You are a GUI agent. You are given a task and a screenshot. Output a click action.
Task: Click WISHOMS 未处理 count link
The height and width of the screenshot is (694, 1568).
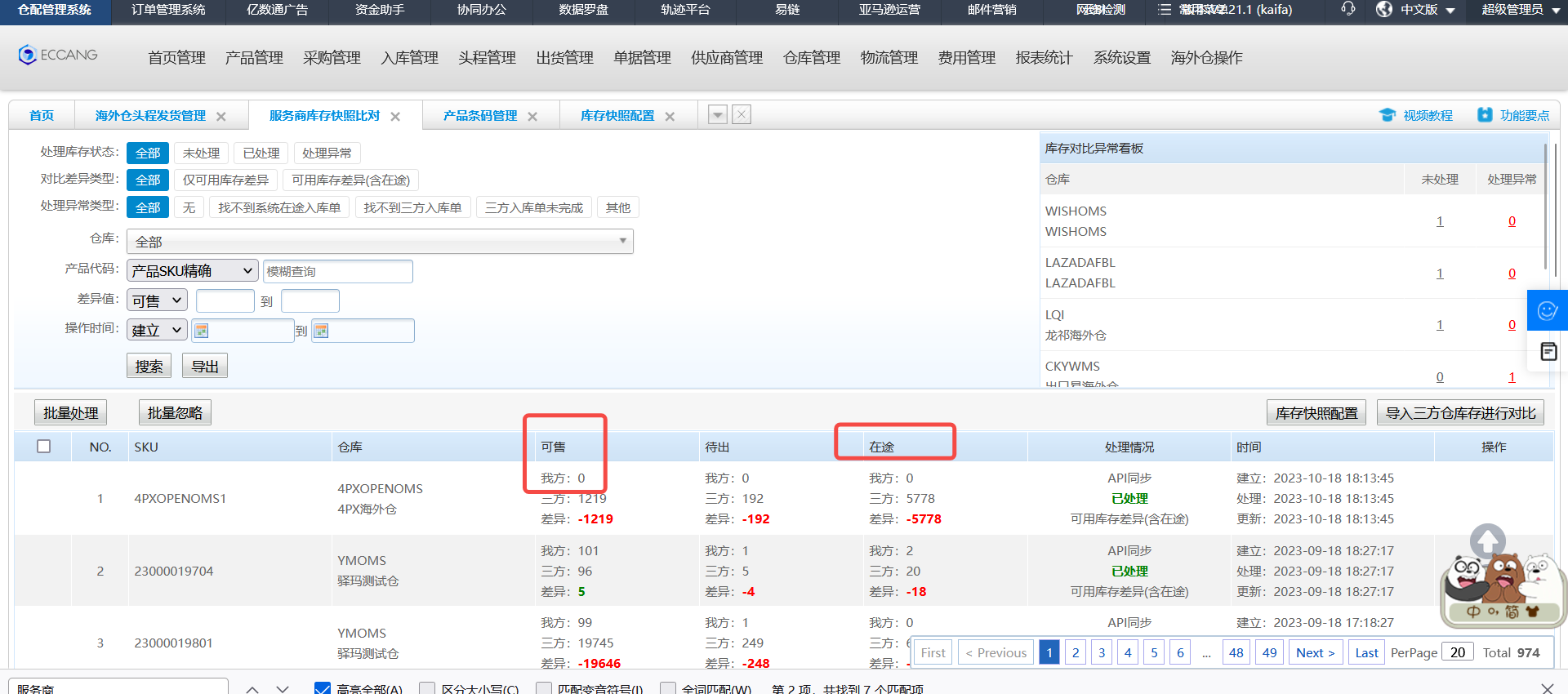click(x=1440, y=221)
